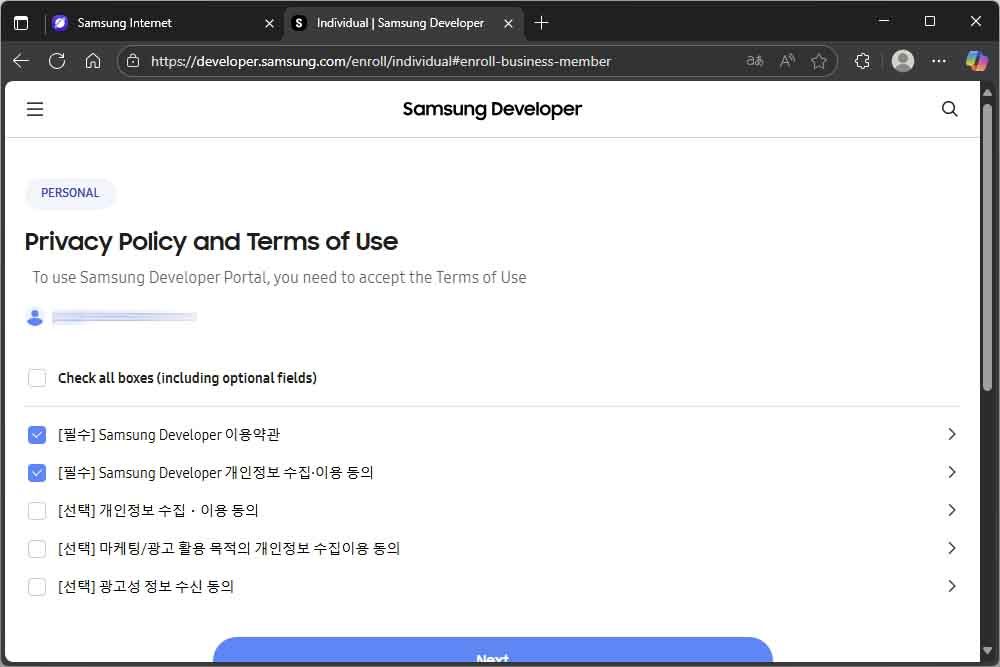Click the Samsung Internet tab favicon

tap(60, 23)
